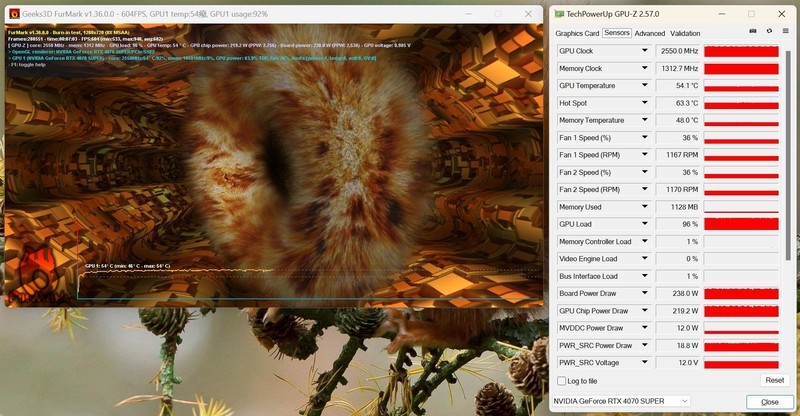Minimize the GPU-Z window
The width and height of the screenshot is (800, 416).
723,14
